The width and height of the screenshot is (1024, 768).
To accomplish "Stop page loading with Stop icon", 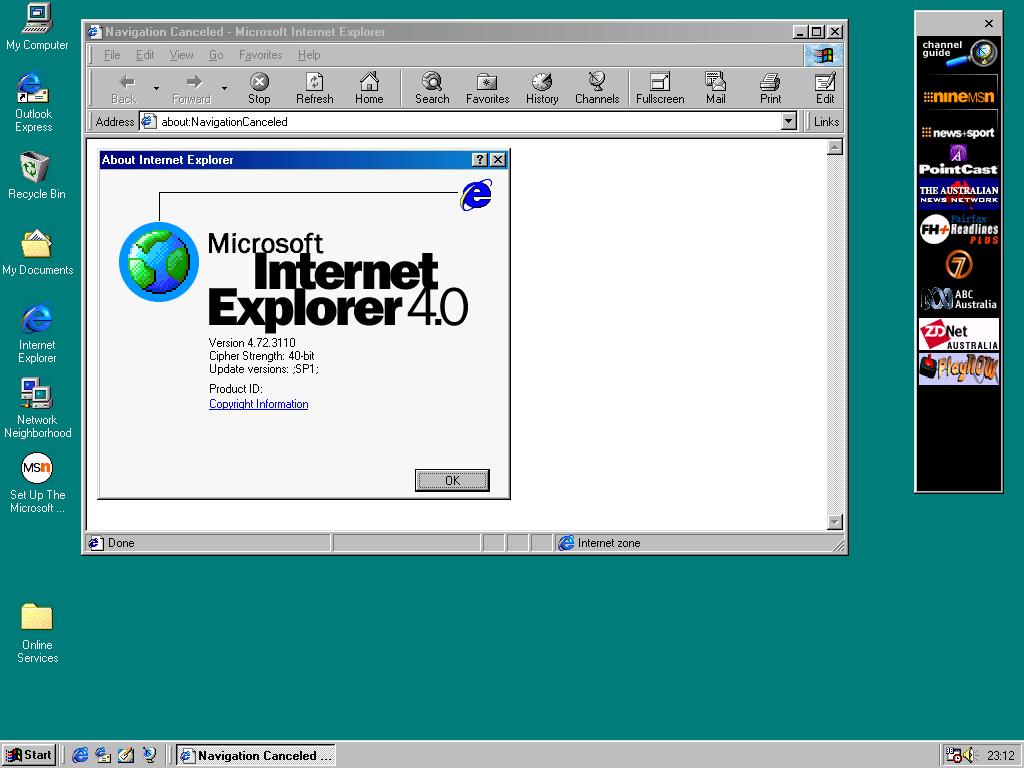I will point(259,88).
